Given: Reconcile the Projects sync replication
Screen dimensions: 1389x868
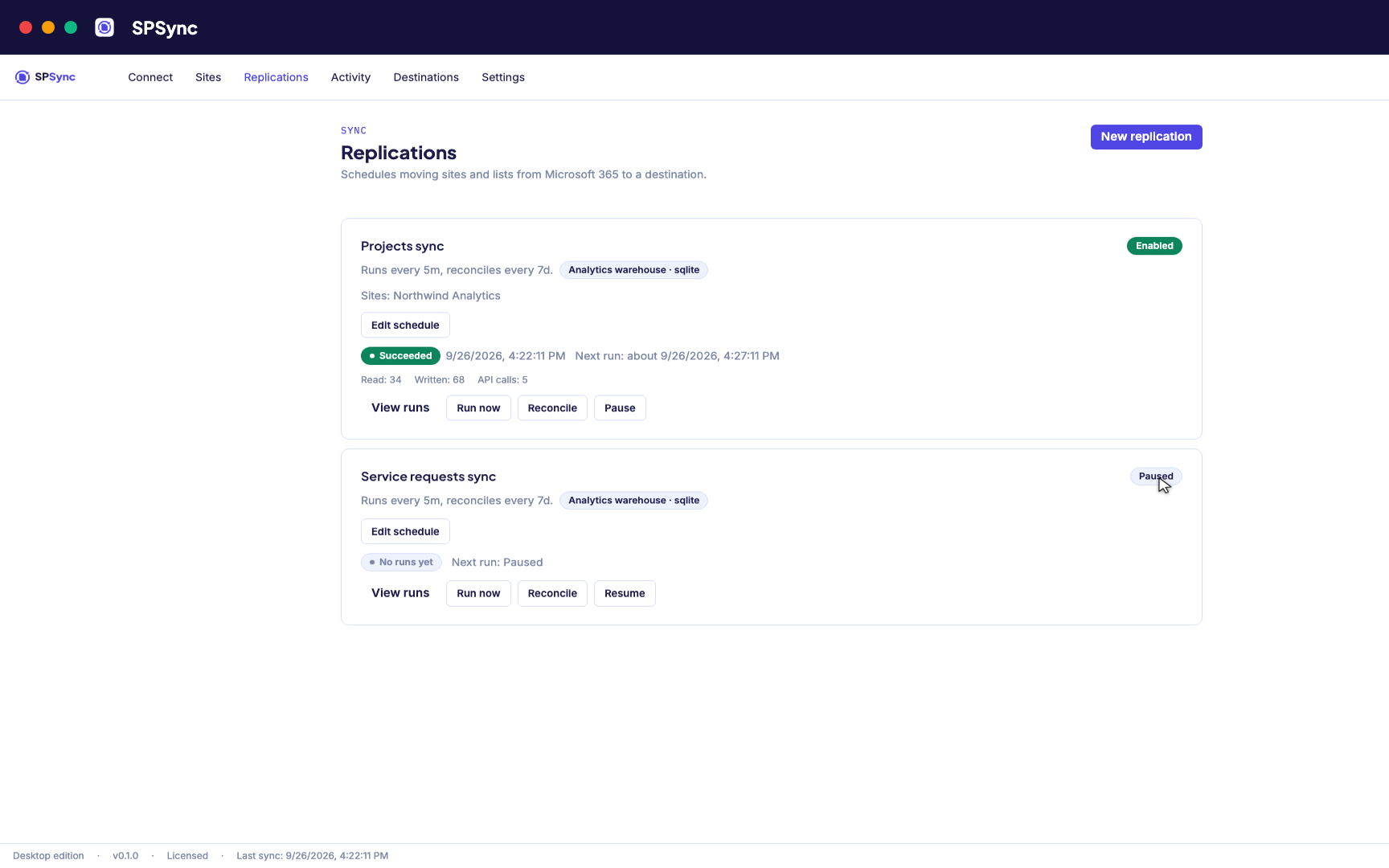Looking at the screenshot, I should (552, 407).
